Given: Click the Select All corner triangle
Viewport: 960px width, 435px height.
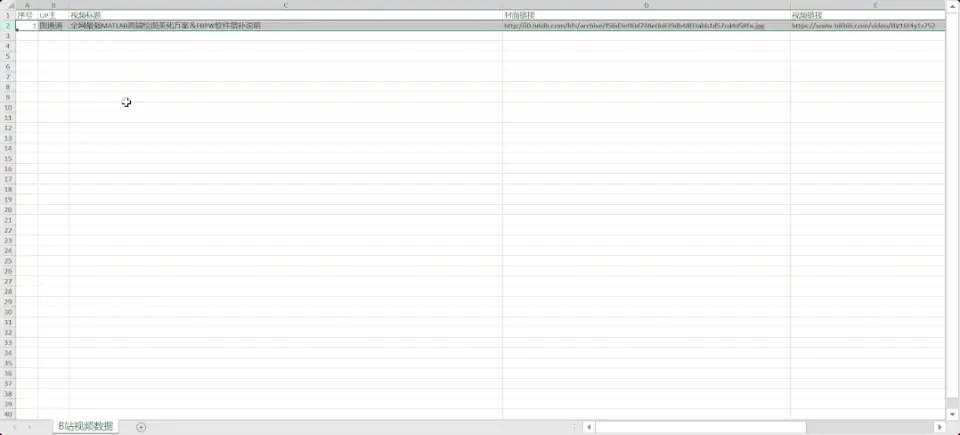Looking at the screenshot, I should tap(8, 5).
